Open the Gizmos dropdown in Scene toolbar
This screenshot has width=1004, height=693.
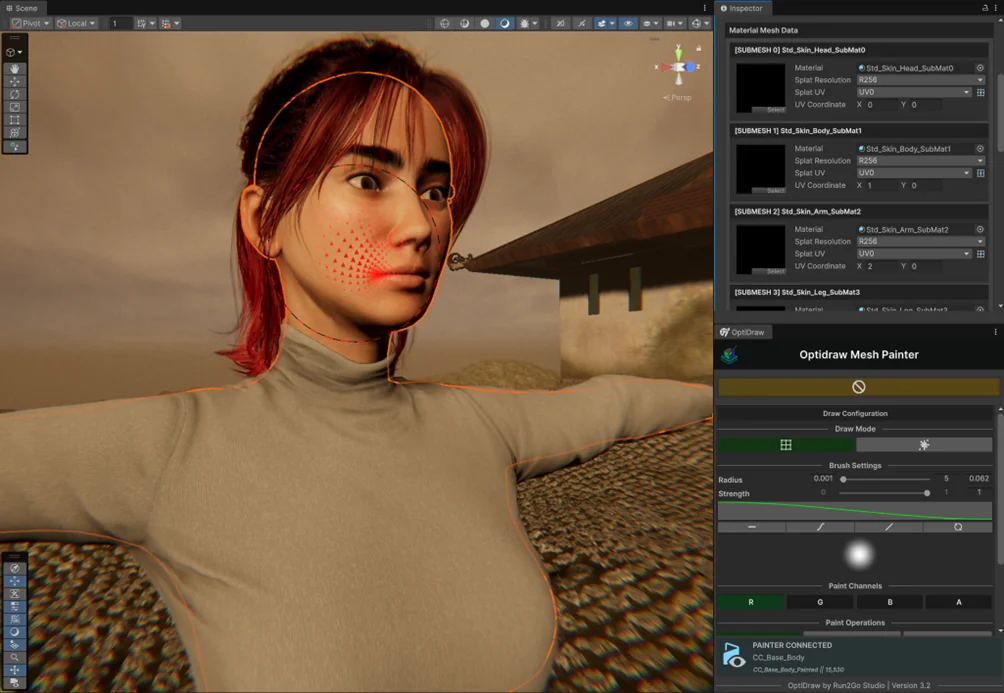[x=707, y=23]
